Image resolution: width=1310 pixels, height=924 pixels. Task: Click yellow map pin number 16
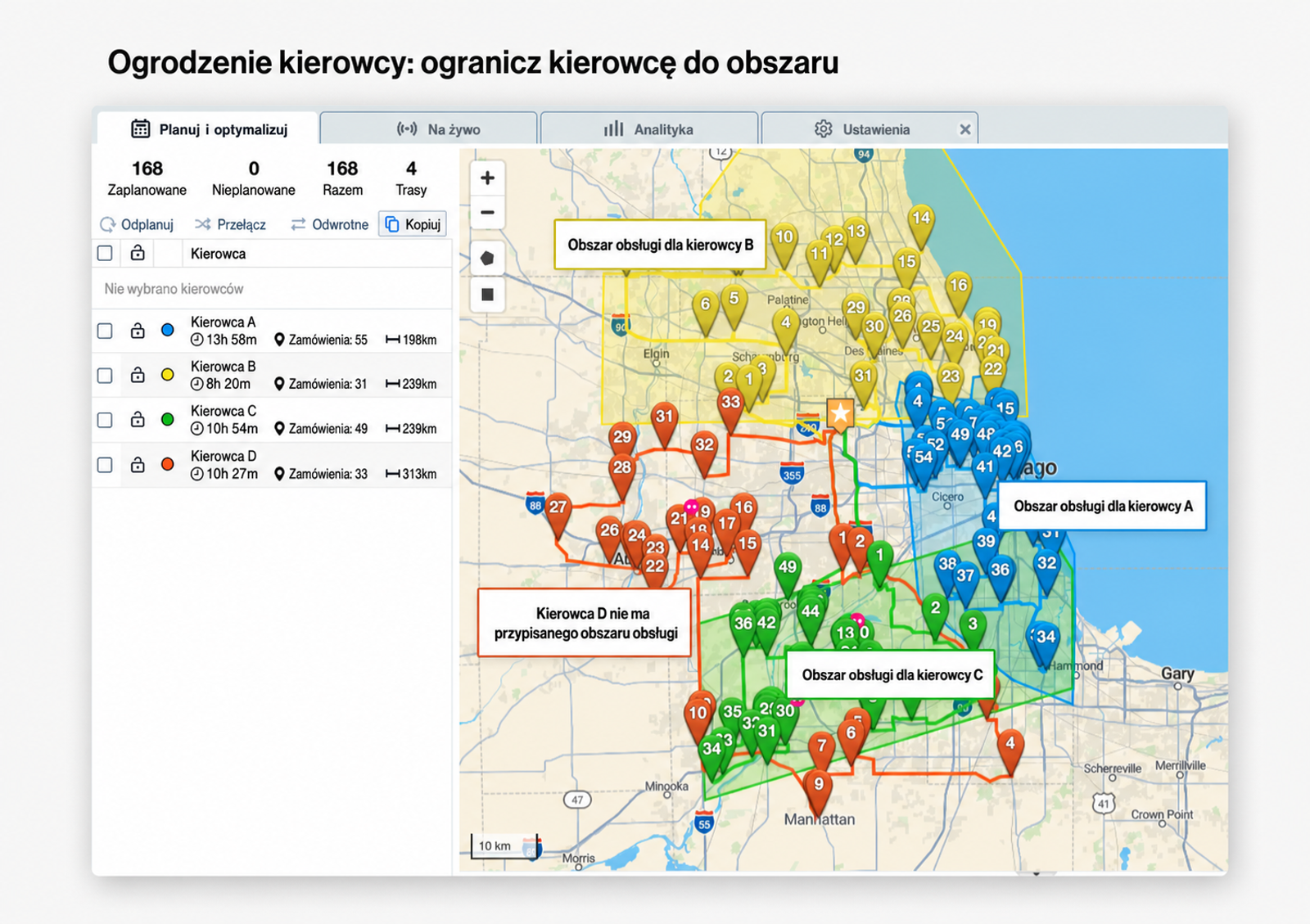pos(958,292)
